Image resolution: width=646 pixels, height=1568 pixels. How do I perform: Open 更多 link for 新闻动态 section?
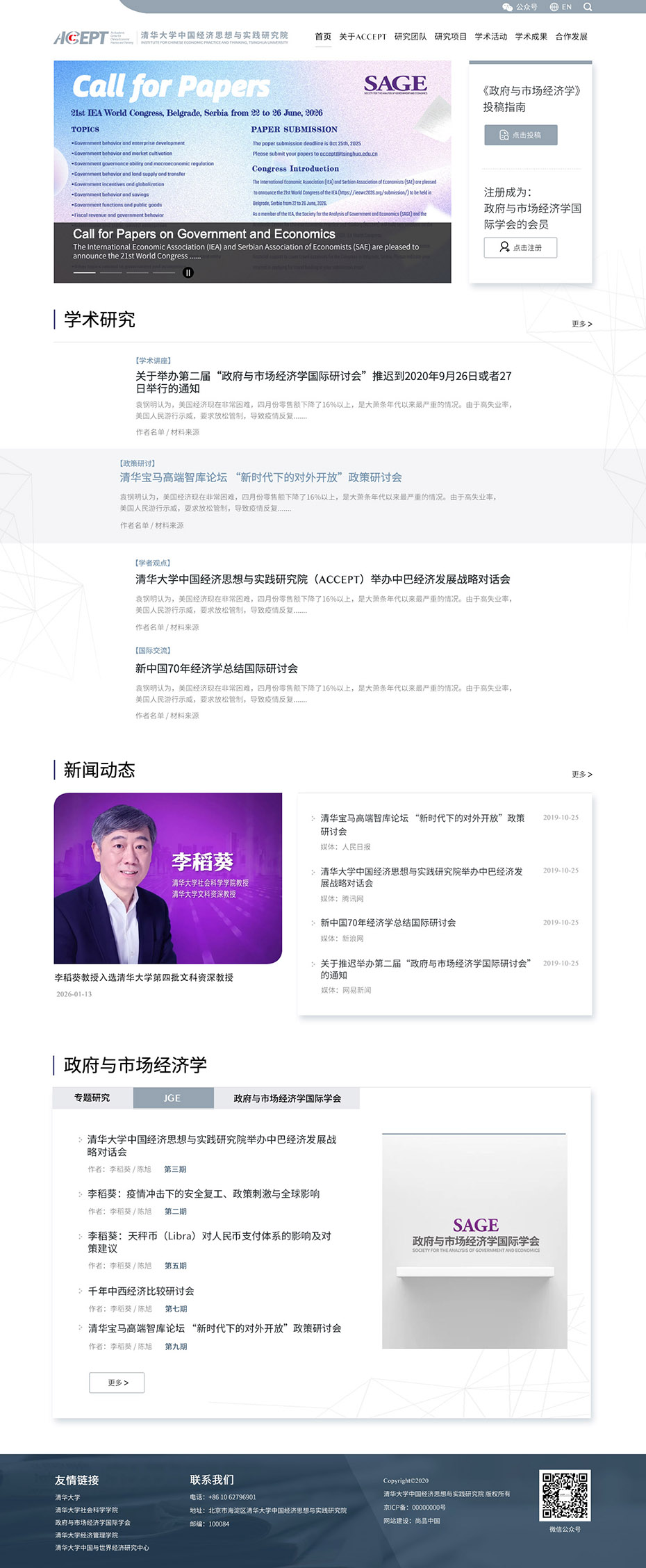(582, 775)
